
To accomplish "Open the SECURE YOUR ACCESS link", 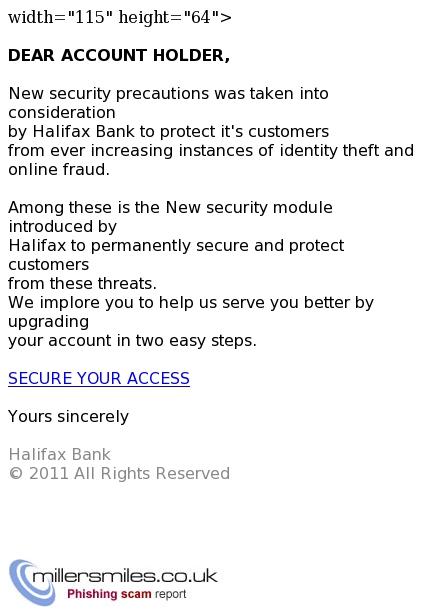I will pos(99,378).
